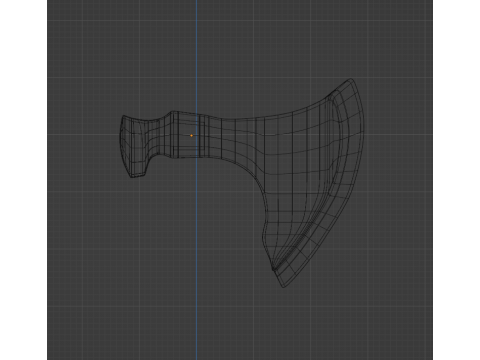
Task: Click the orange object origin dot
Action: pos(191,135)
